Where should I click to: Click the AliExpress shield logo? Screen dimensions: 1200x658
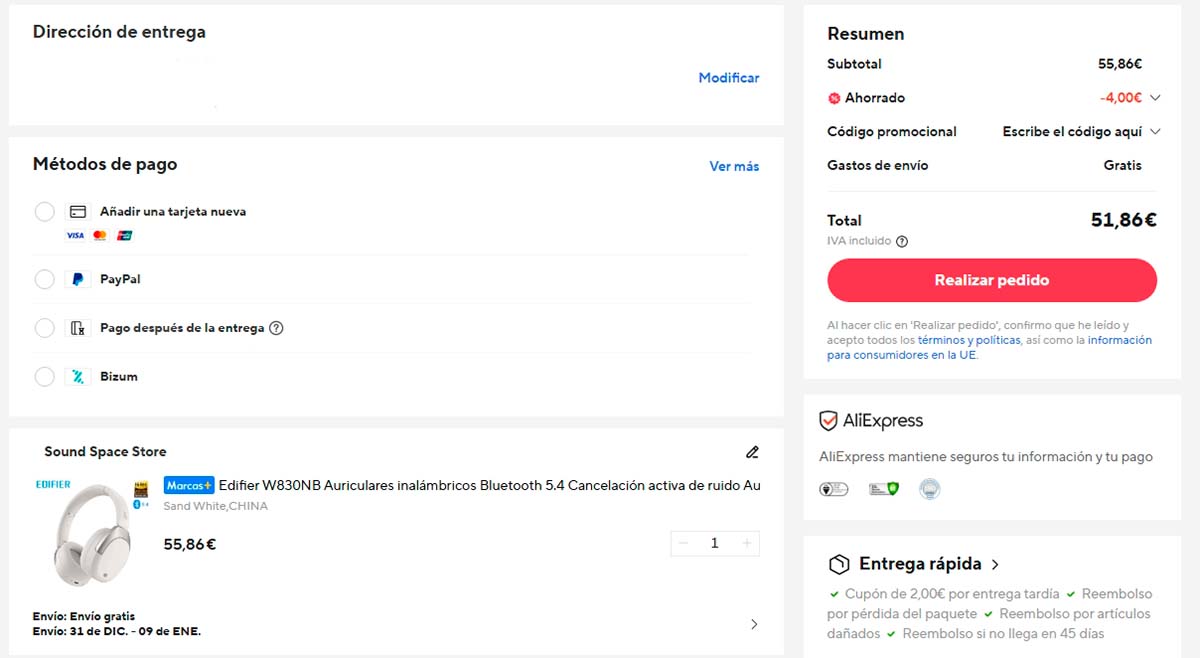(x=828, y=421)
